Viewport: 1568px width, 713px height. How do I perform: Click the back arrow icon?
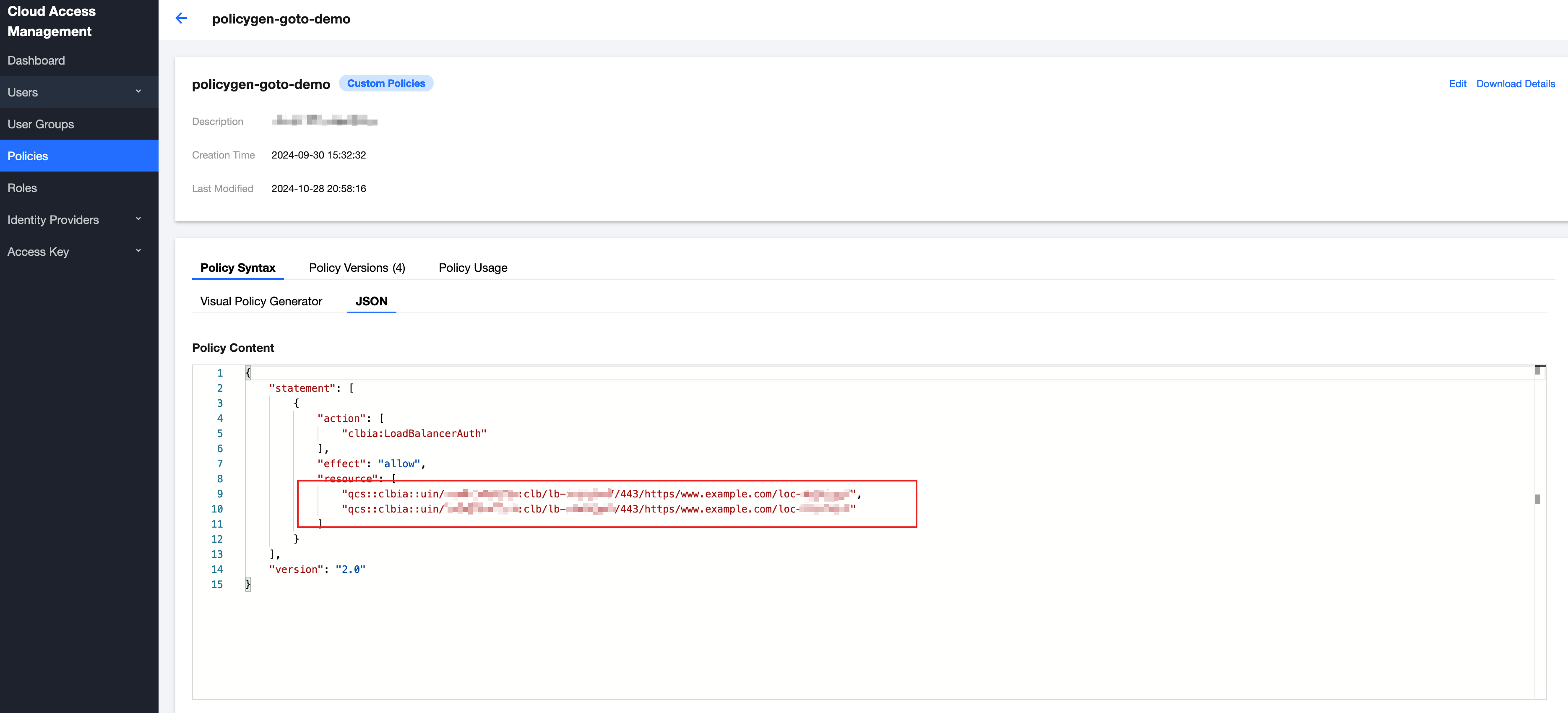(x=181, y=18)
